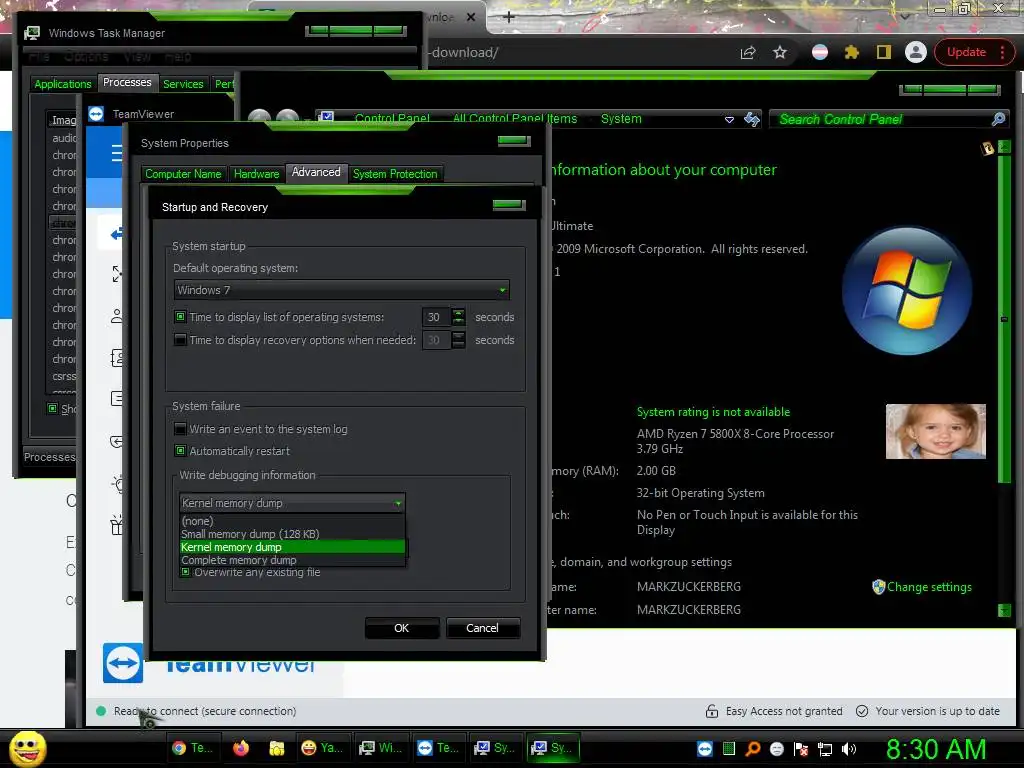Open the Yahoo taskbar button
This screenshot has width=1024, height=768.
point(323,748)
